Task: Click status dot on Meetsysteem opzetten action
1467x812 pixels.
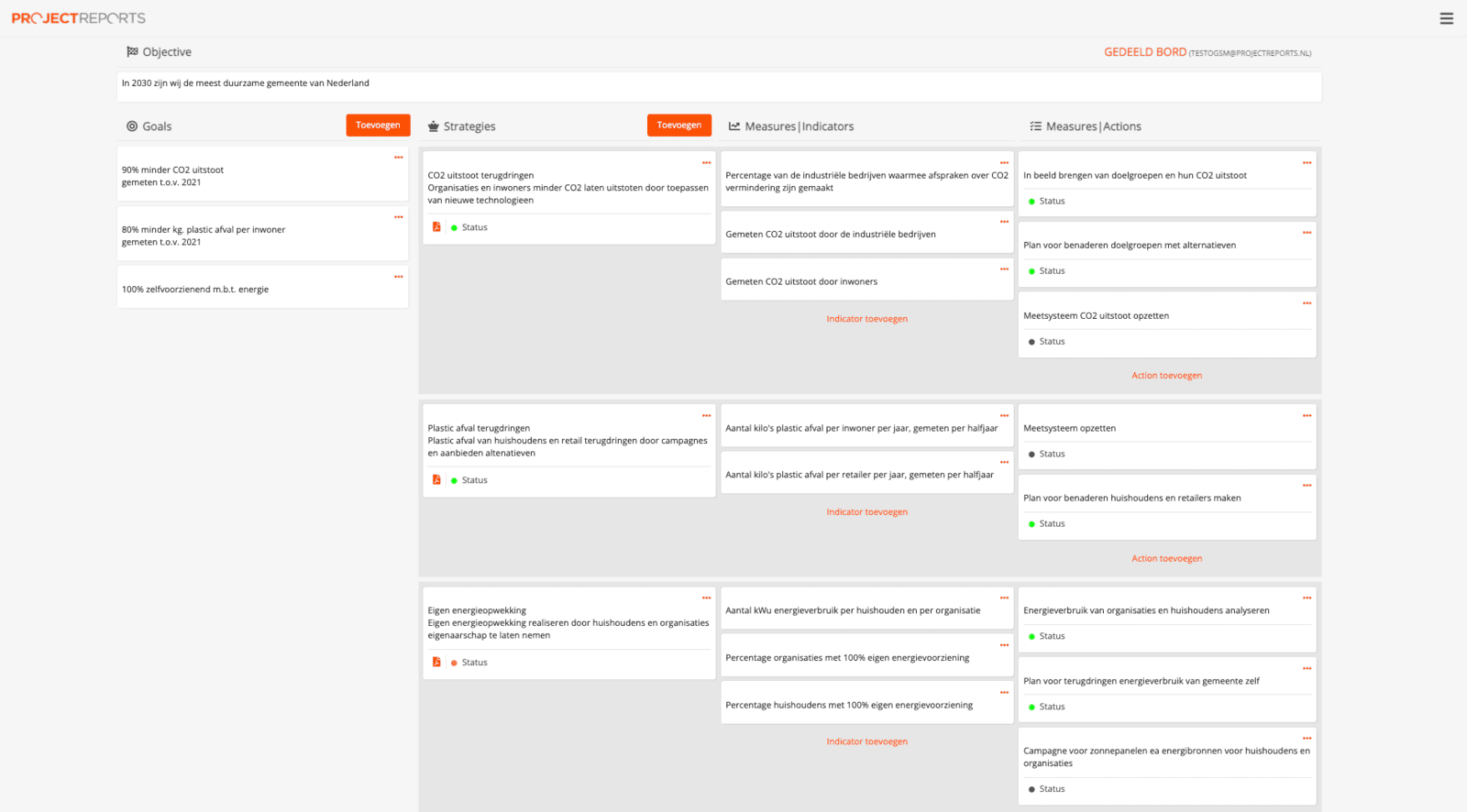Action: point(1031,455)
